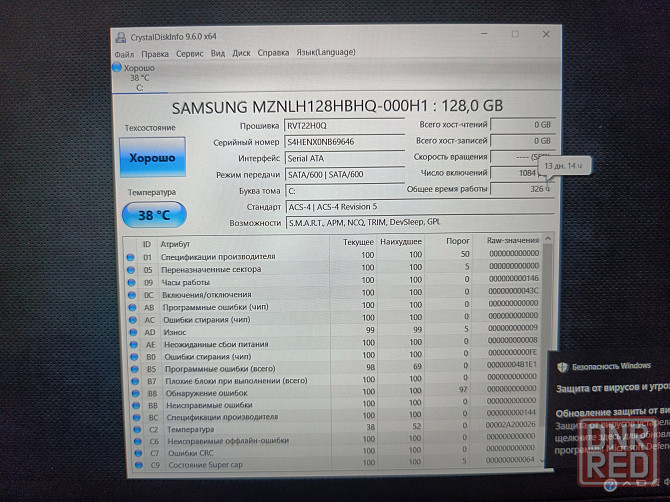Click the Всего хост-чтений value field
Screen dimensions: 670x502
[523, 125]
